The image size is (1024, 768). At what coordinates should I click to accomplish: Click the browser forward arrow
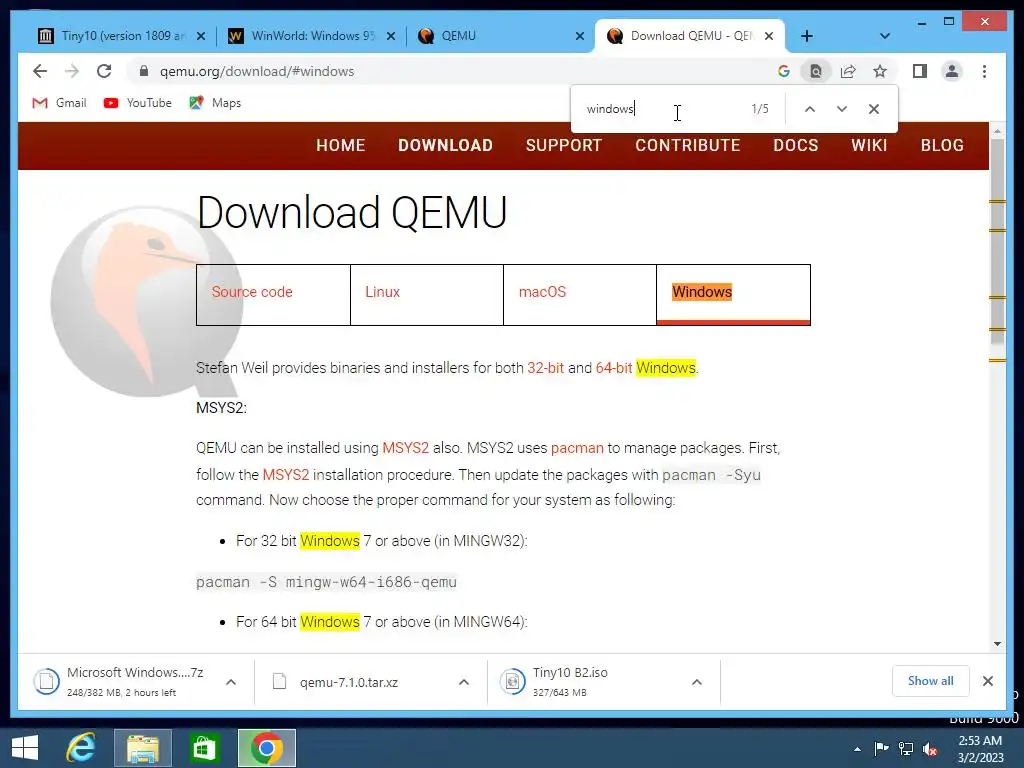[x=72, y=71]
